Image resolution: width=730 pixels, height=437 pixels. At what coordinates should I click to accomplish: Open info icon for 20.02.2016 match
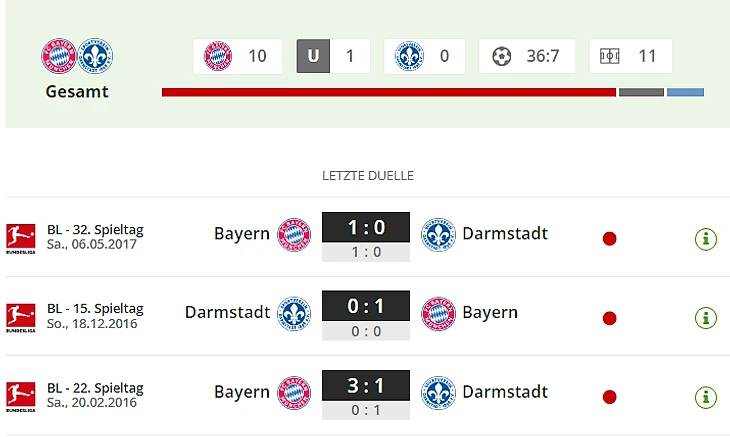706,397
